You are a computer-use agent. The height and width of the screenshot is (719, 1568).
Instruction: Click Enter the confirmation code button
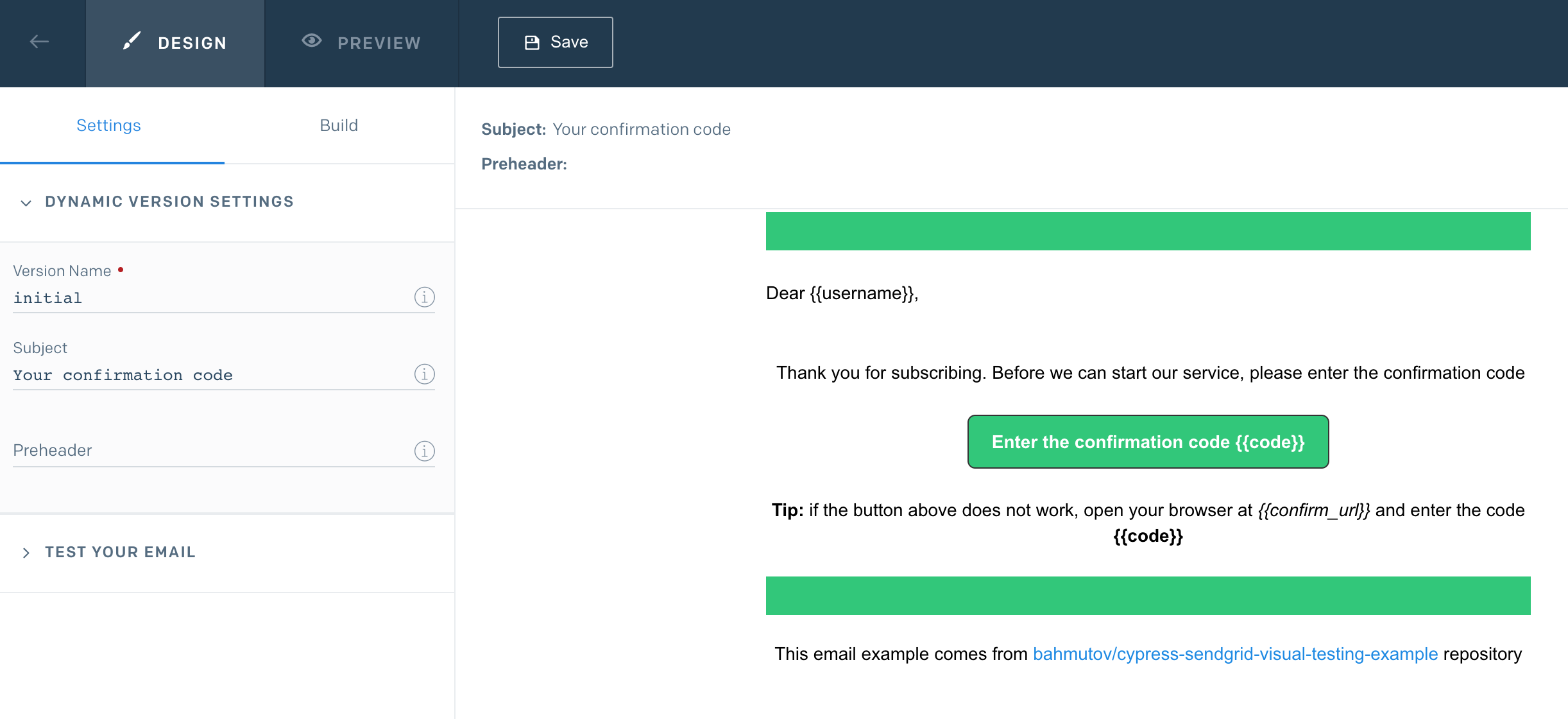(1148, 442)
